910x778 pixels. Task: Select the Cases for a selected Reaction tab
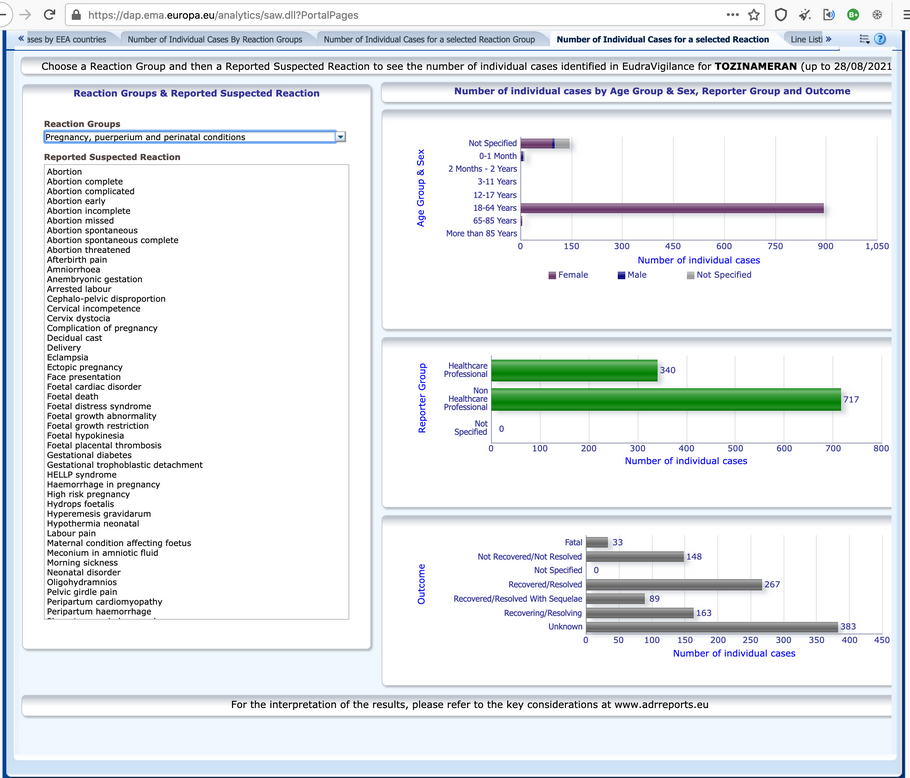point(663,39)
